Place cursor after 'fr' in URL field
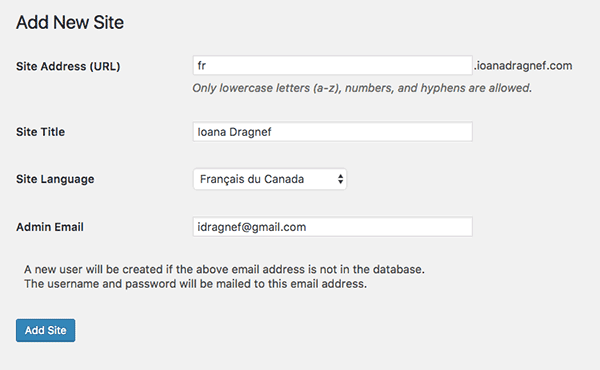Image resolution: width=600 pixels, height=370 pixels. pyautogui.click(x=207, y=66)
